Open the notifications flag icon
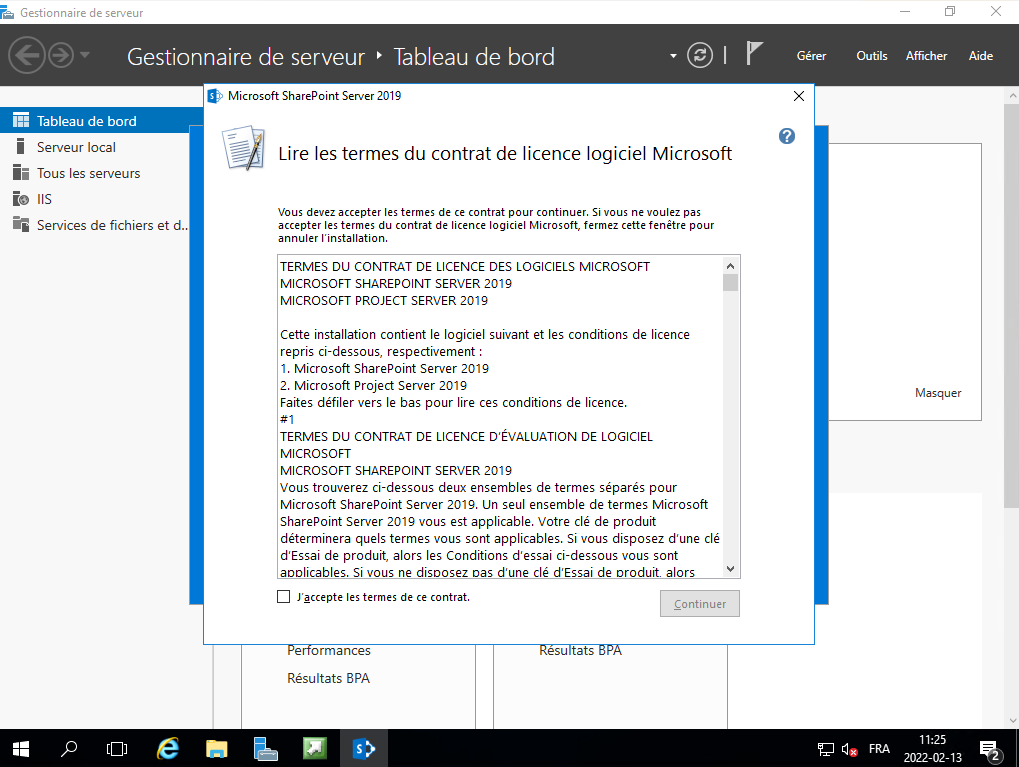This screenshot has height=767, width=1019. pos(755,55)
